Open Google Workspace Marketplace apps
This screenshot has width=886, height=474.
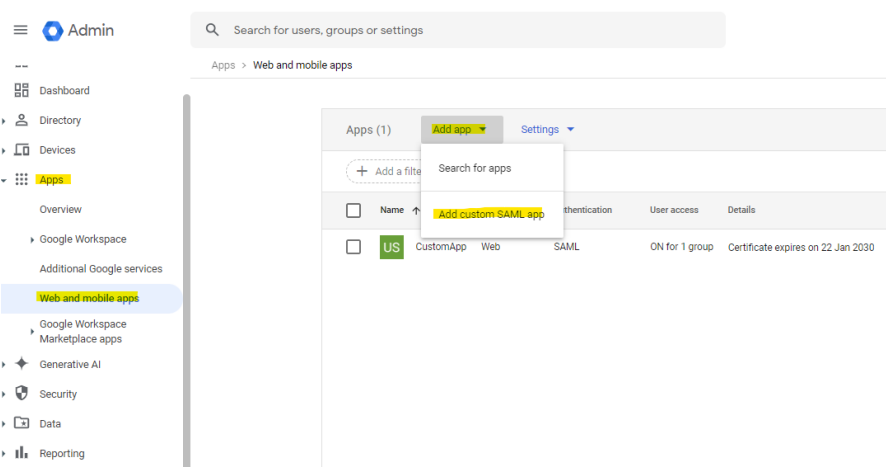[82, 331]
